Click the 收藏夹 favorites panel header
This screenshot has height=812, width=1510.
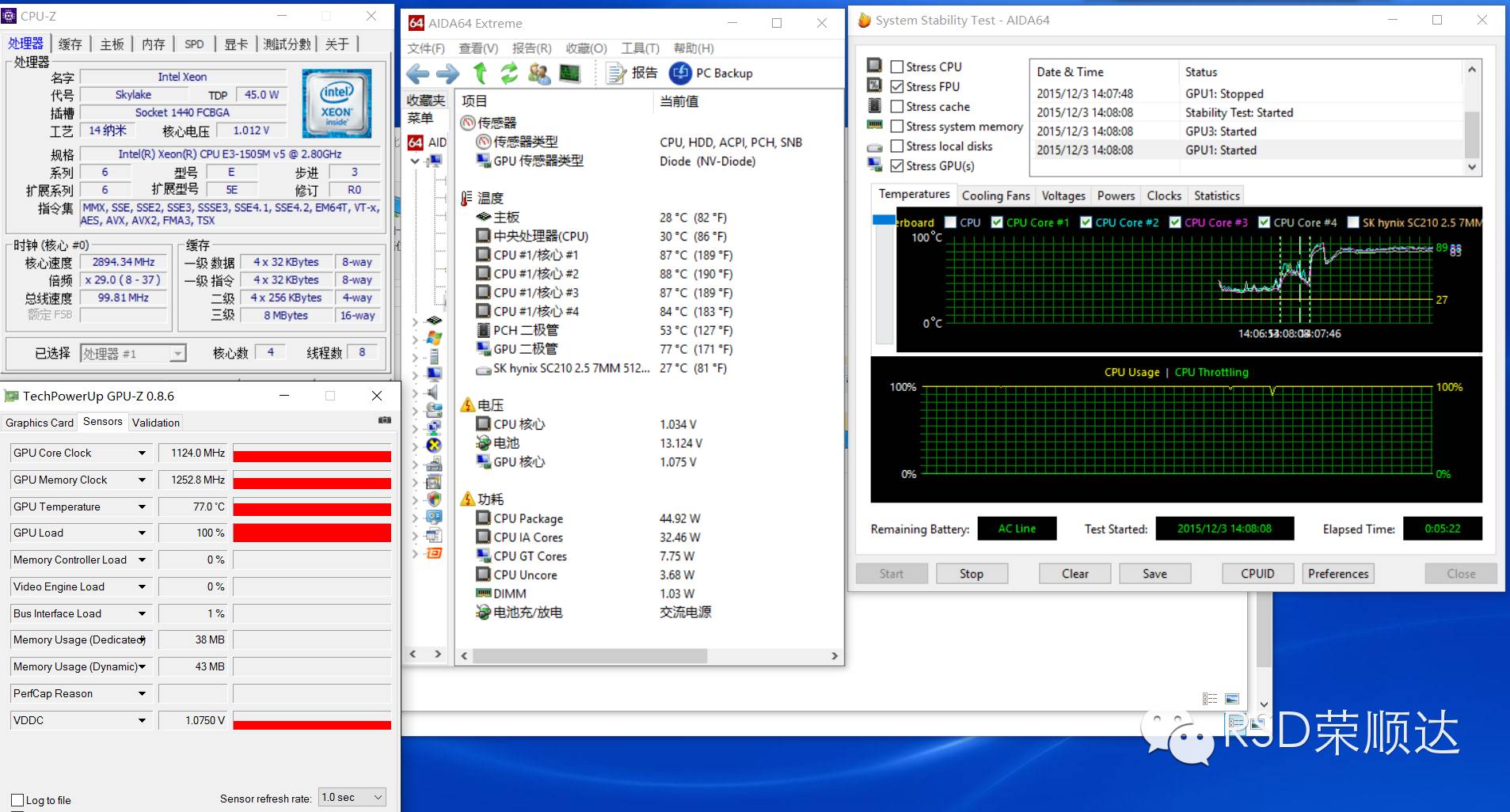[x=426, y=101]
